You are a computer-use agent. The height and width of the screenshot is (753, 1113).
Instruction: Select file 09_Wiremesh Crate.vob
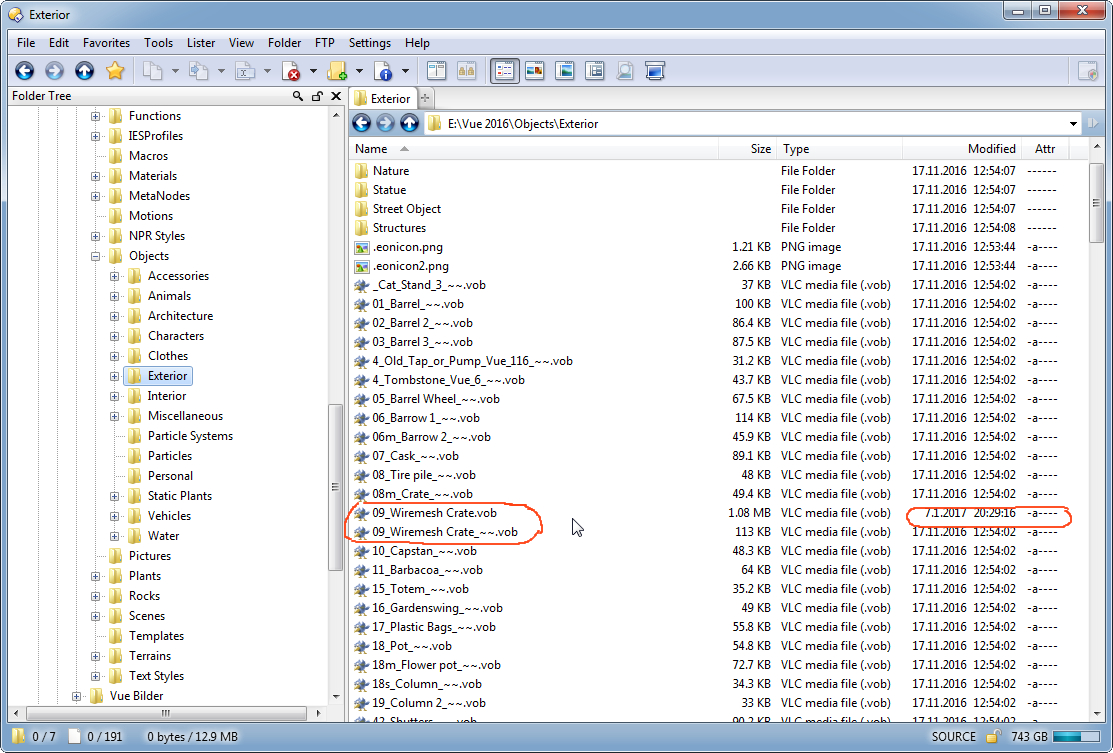coord(434,512)
